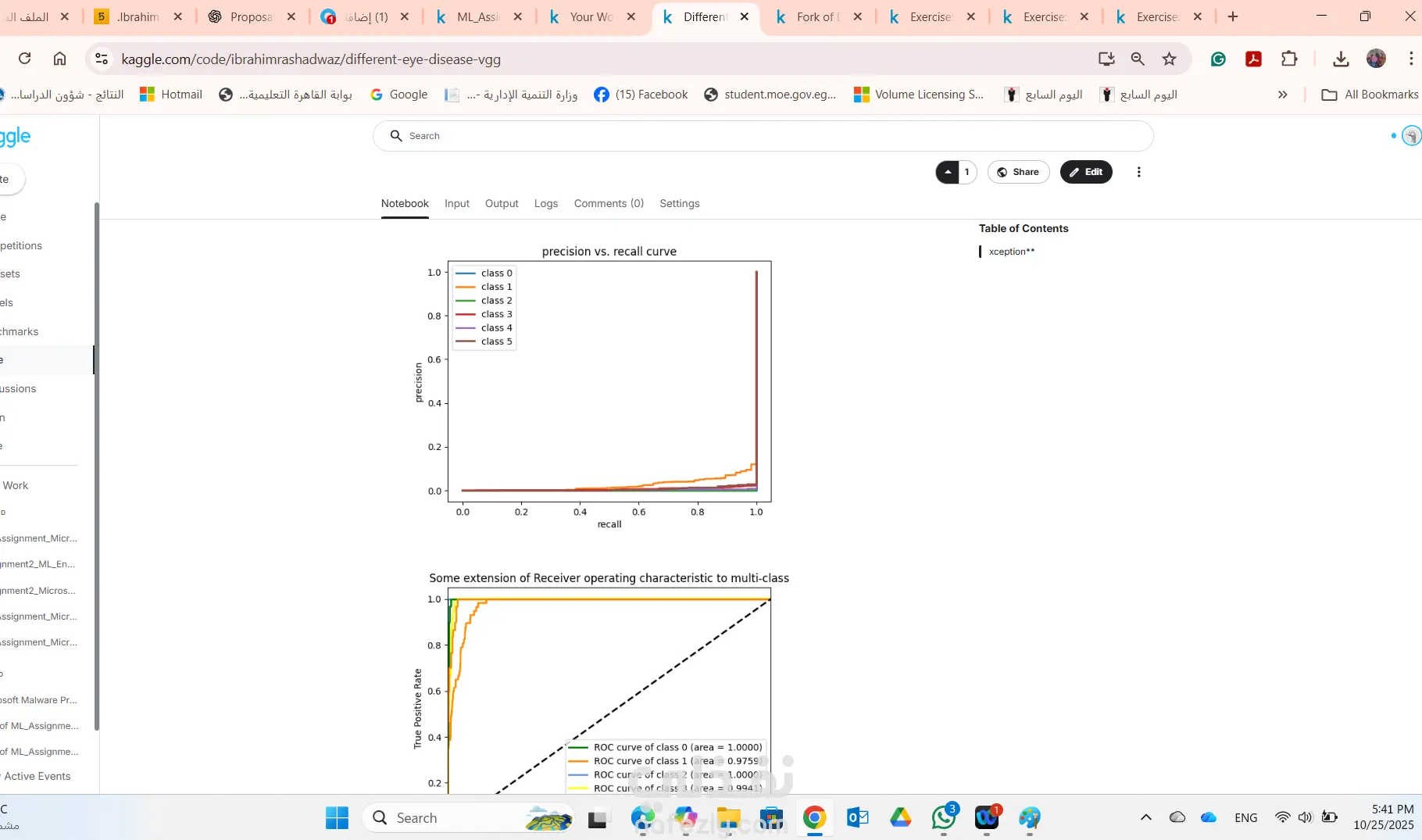The height and width of the screenshot is (840, 1422).
Task: Click the Kaggle search field
Action: [763, 136]
